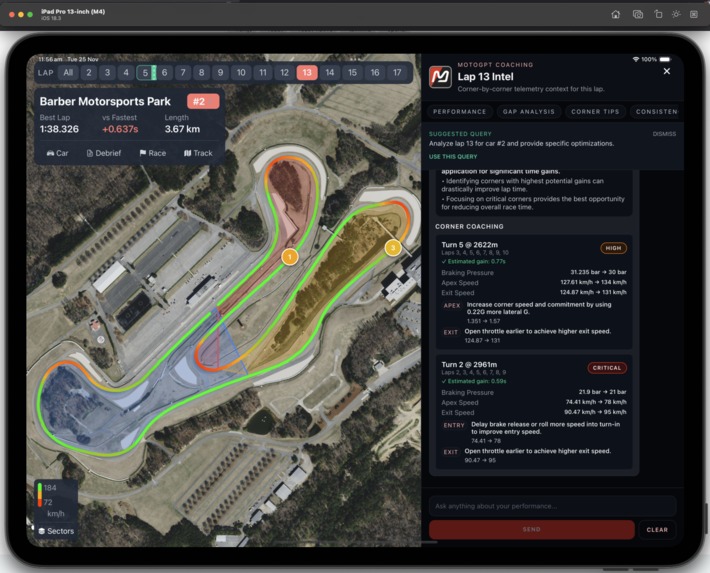Take a simulator screenshot with camera icon
Screen dimensions: 710x573
click(x=638, y=14)
